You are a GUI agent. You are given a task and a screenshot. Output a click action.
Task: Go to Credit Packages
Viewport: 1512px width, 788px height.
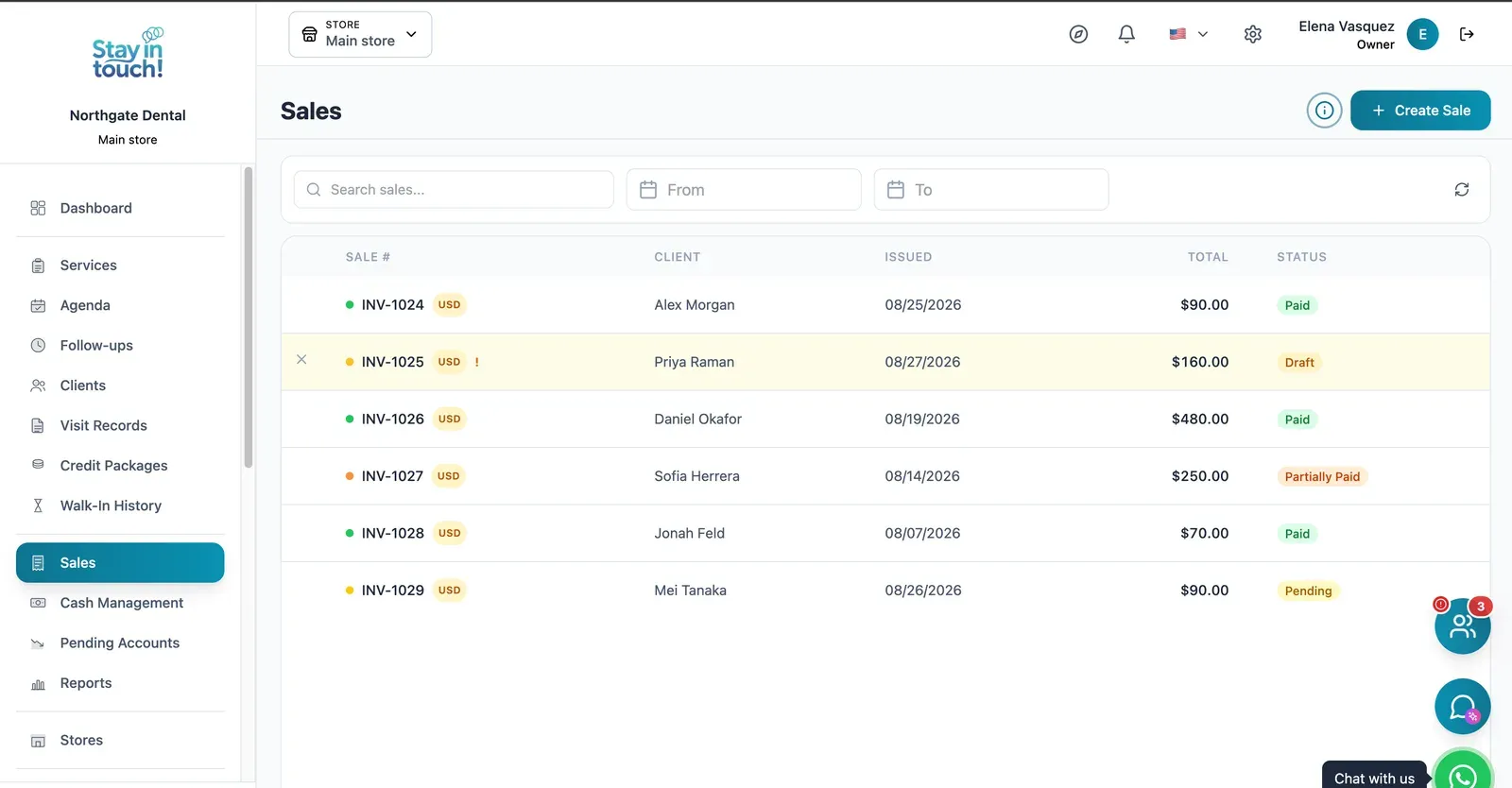(120, 466)
